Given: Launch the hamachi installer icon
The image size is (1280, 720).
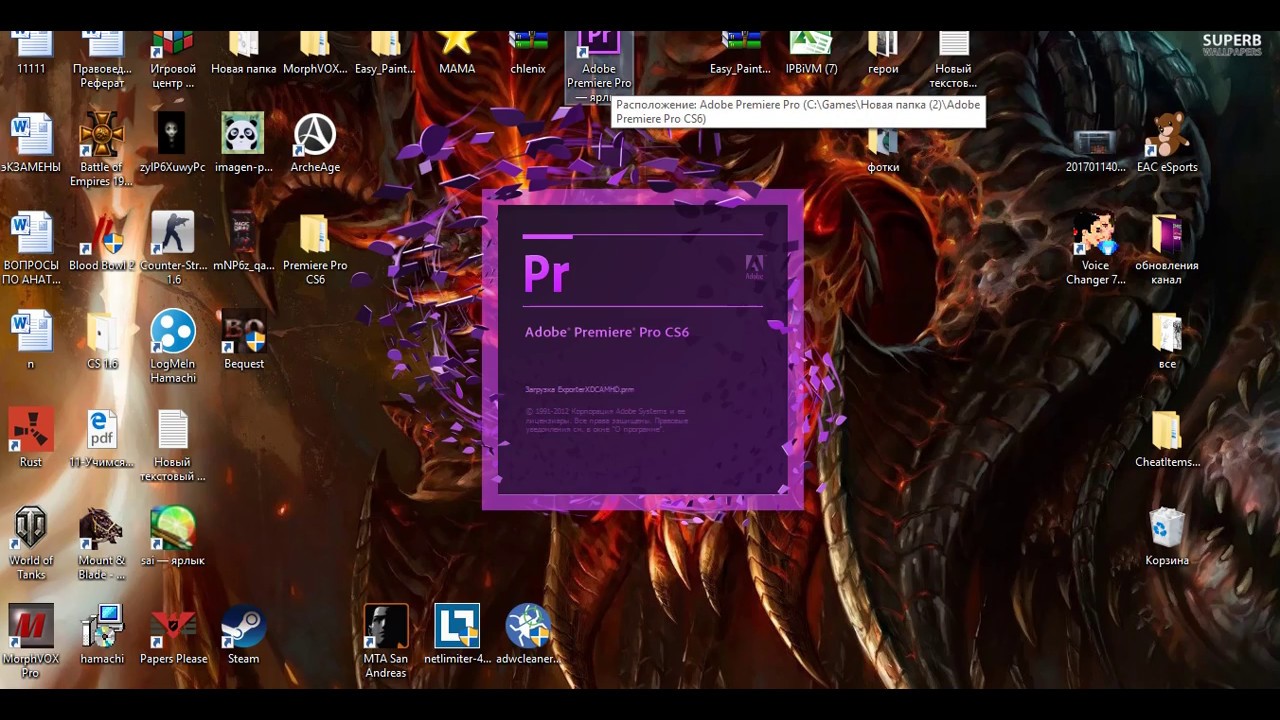Looking at the screenshot, I should tap(102, 633).
